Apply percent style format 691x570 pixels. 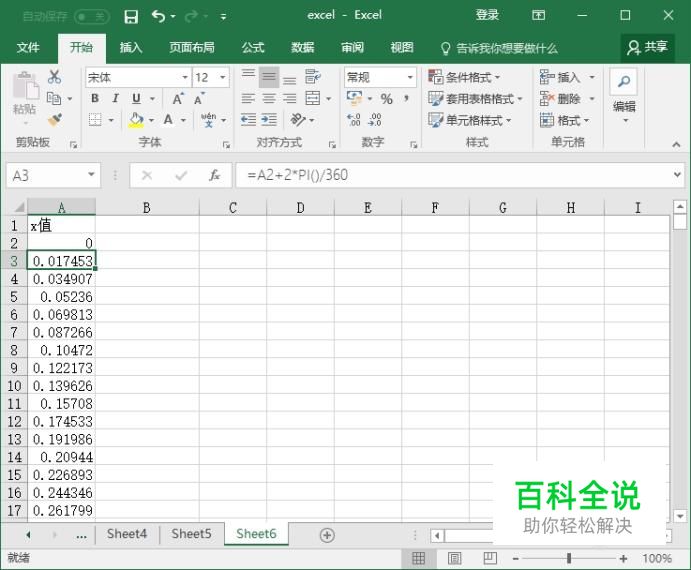pyautogui.click(x=386, y=98)
